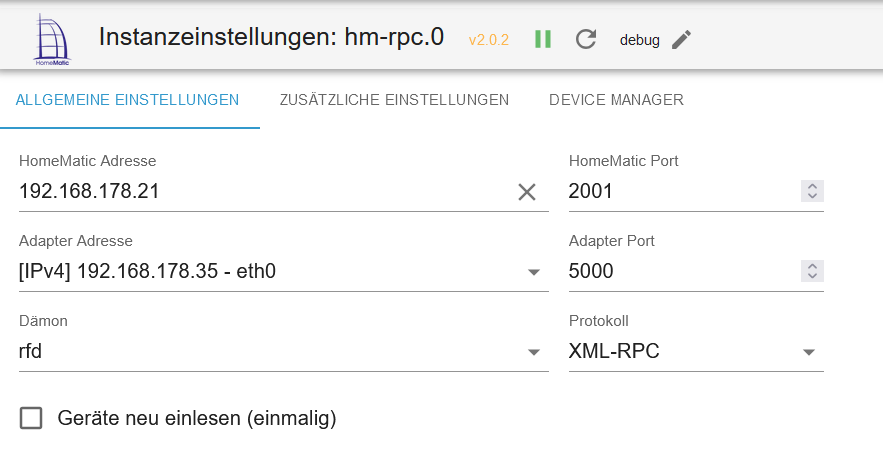Go to Device Manager tab
Viewport: 883px width, 449px height.
tap(616, 100)
